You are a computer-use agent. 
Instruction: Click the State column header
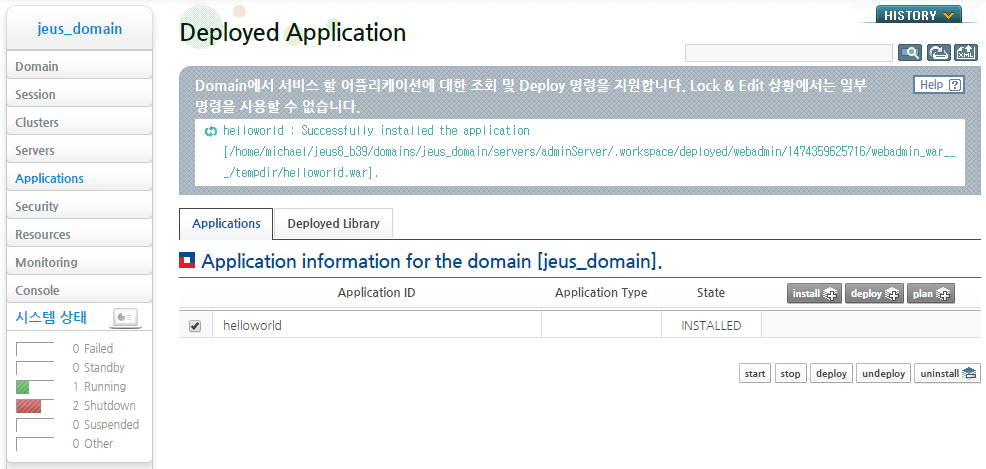pos(711,292)
